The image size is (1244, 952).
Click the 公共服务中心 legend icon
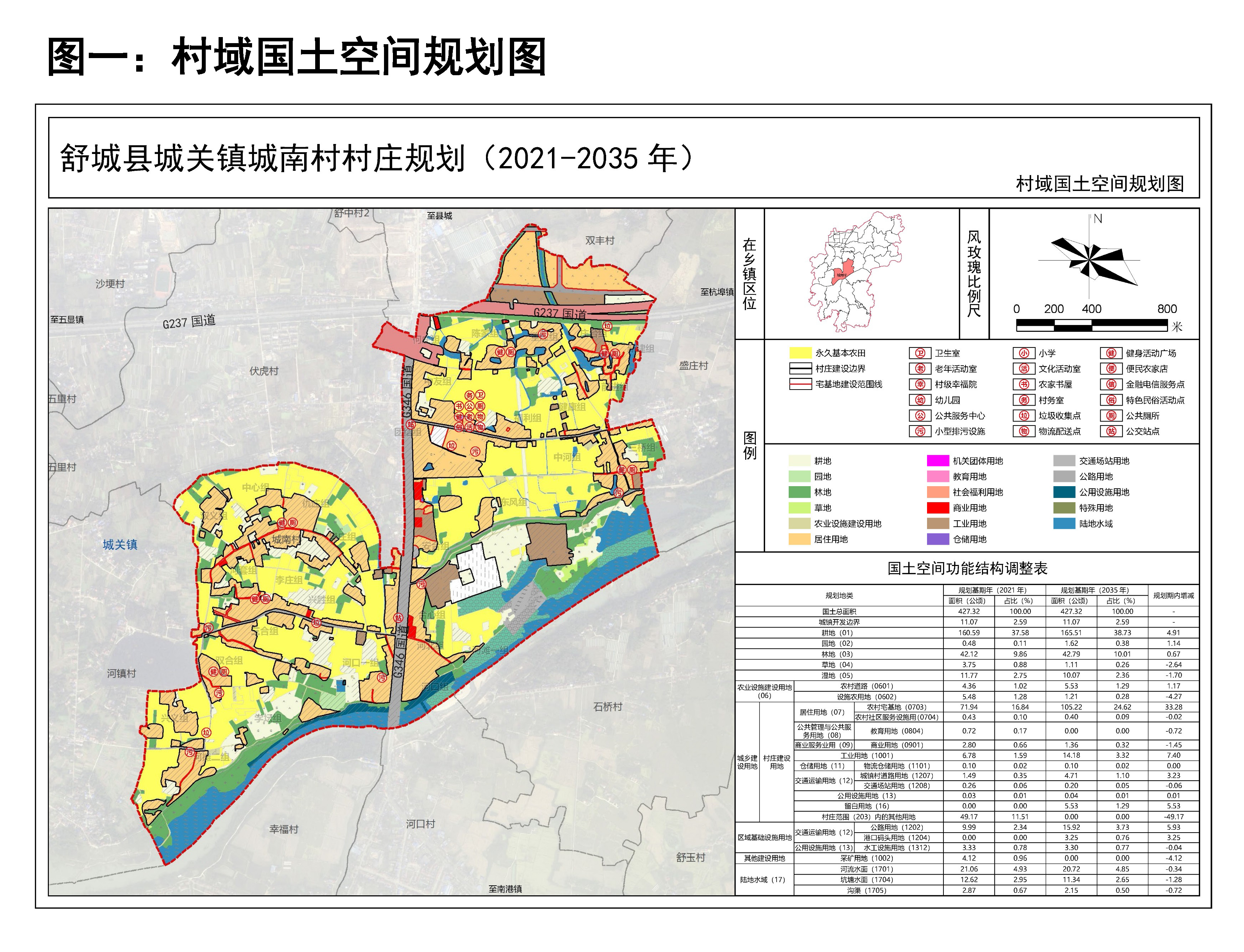920,415
